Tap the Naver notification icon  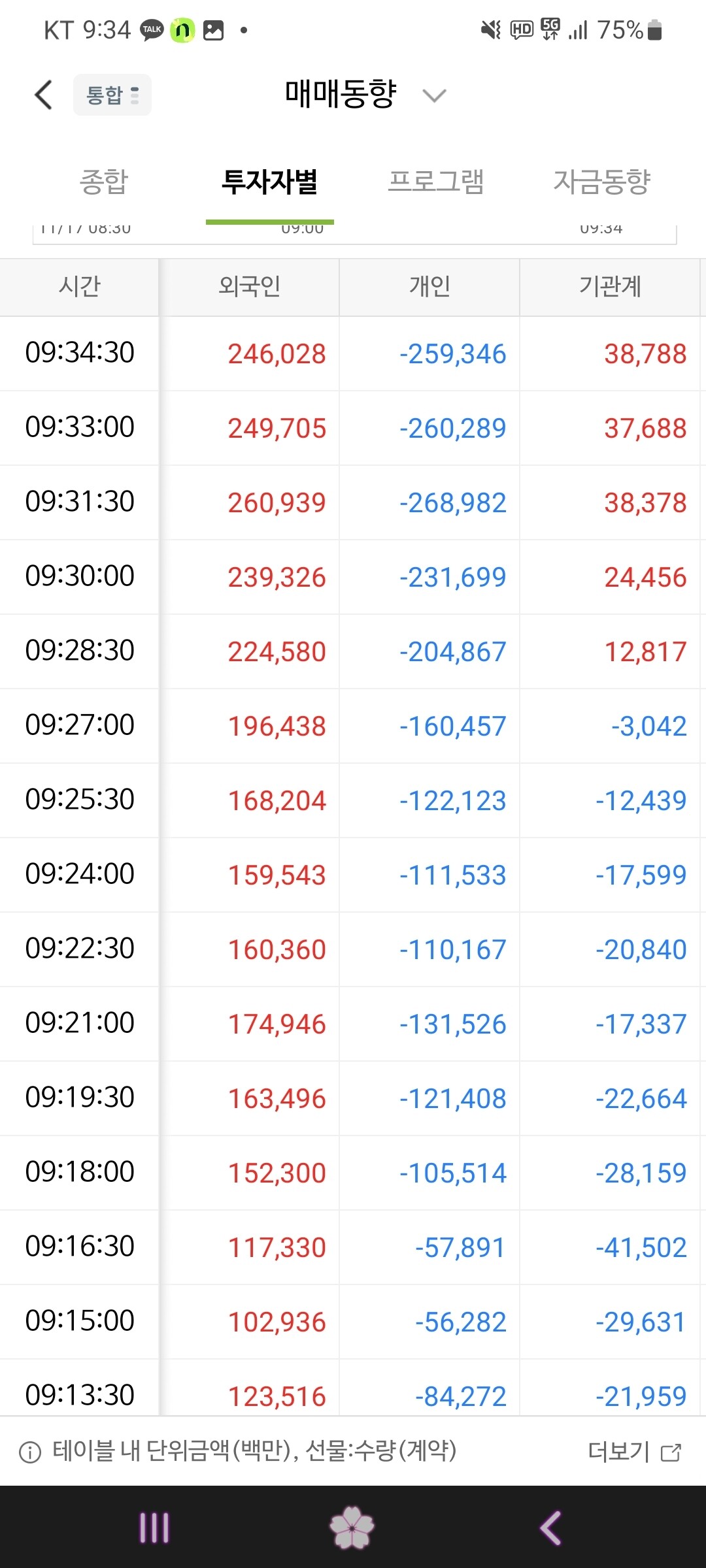click(183, 30)
